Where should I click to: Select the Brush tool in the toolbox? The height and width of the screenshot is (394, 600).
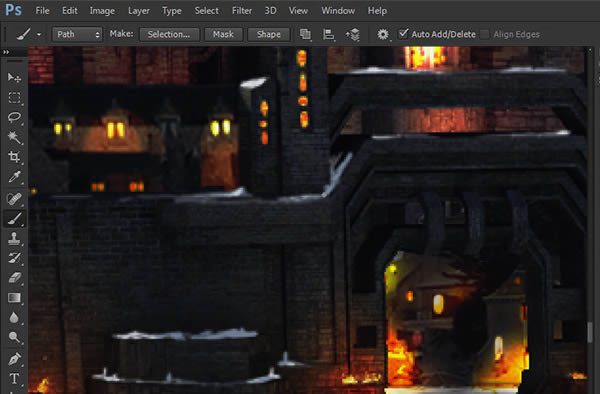[x=15, y=219]
